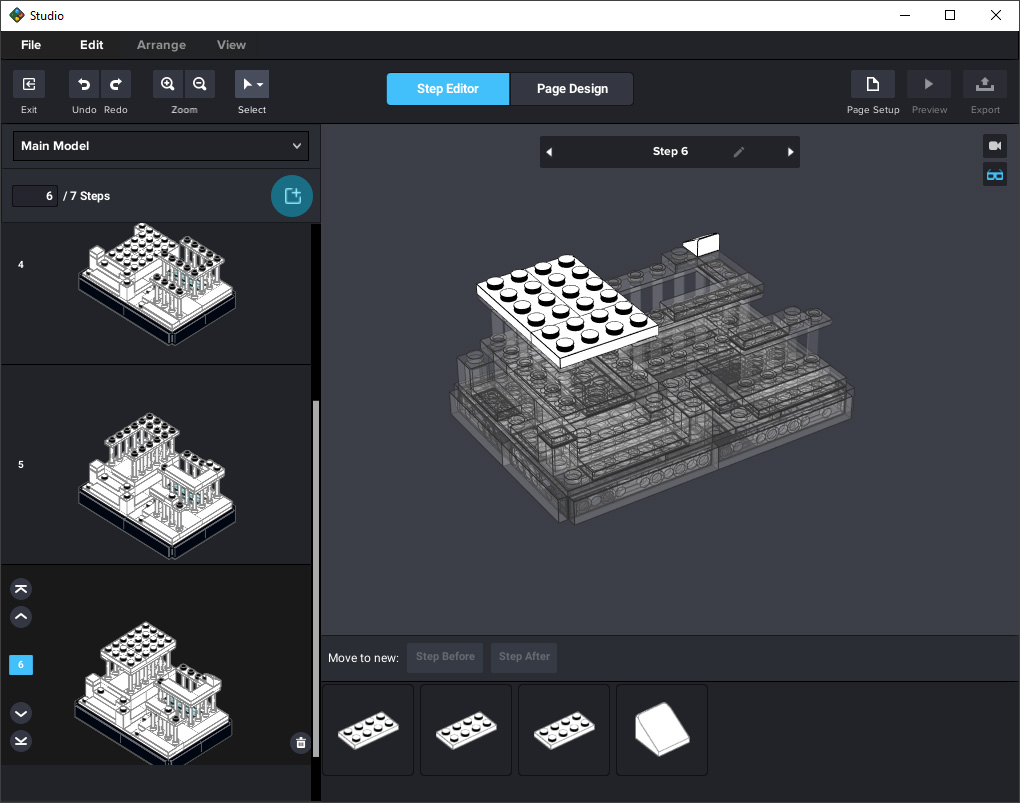The width and height of the screenshot is (1020, 803).
Task: Redo the last action
Action: pos(116,84)
